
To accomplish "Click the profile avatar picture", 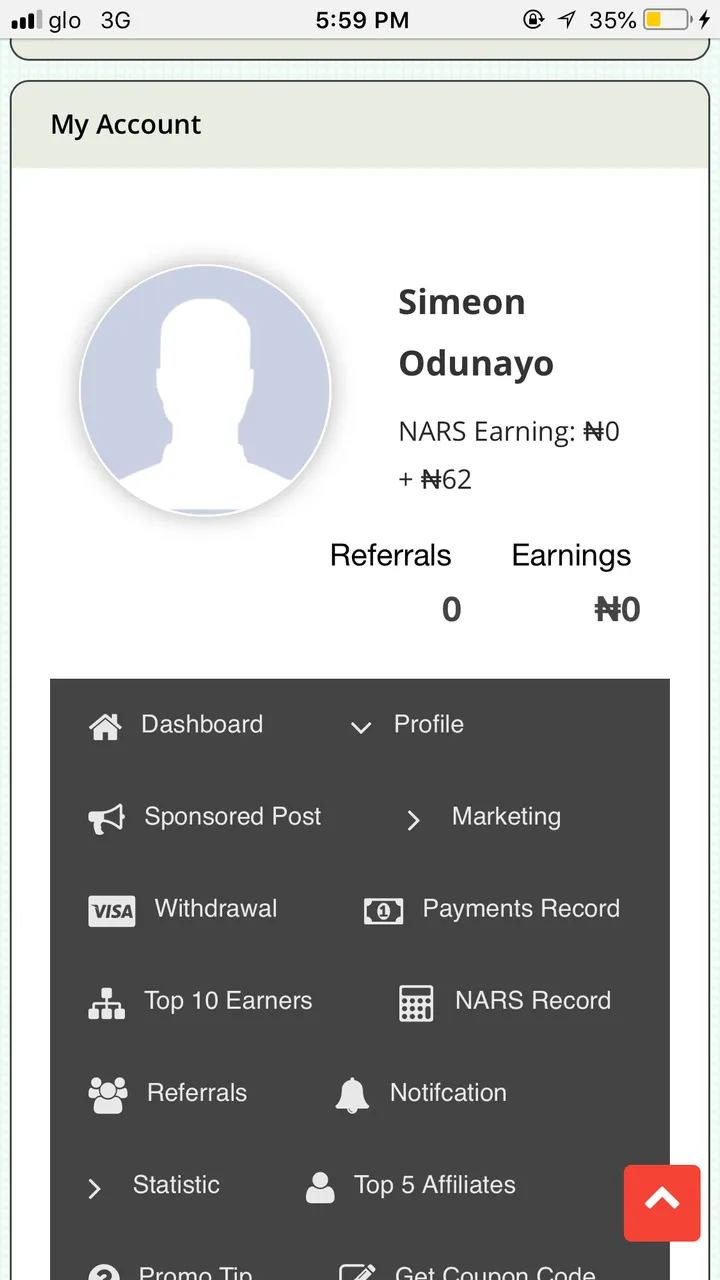I will tap(205, 391).
